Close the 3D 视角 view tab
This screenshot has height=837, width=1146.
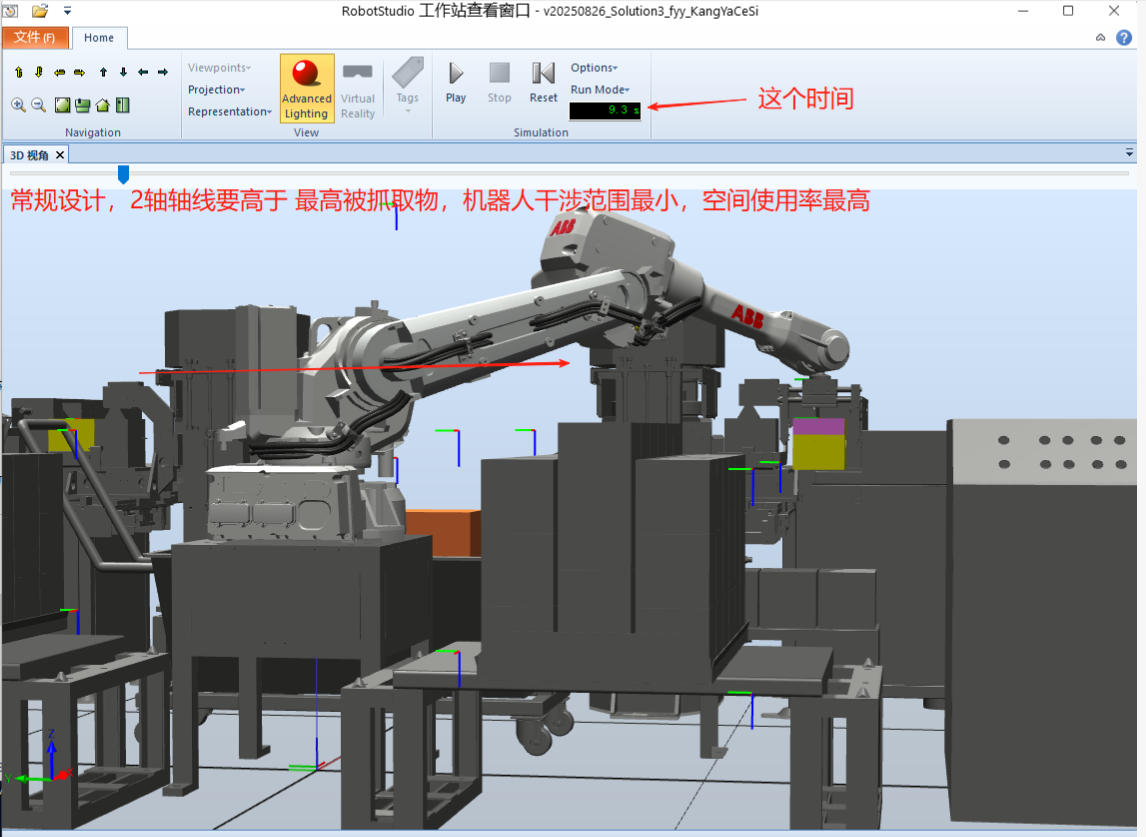pos(60,155)
